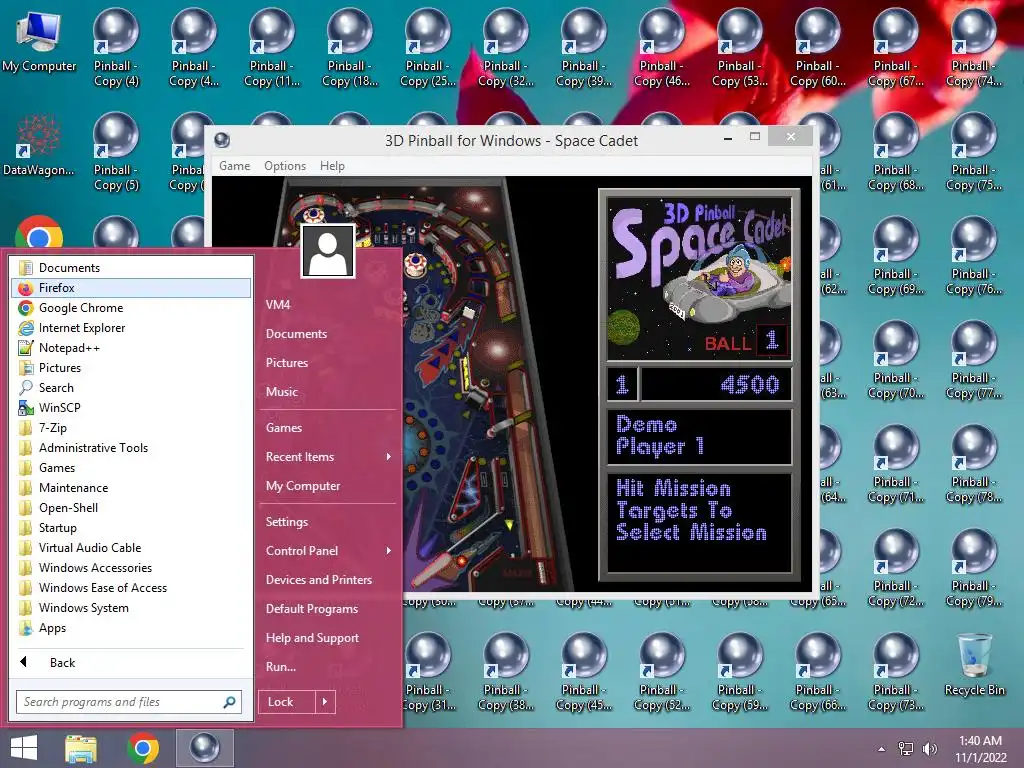
Task: Select the Pinball - Copy (73) desktop icon
Action: (x=895, y=671)
